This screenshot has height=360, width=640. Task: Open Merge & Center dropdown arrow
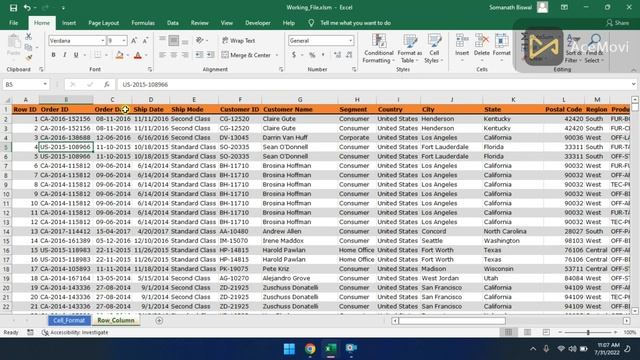click(277, 55)
